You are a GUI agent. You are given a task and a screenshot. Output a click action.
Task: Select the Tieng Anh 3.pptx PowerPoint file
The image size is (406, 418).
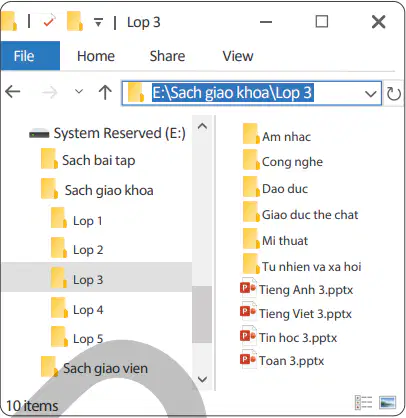pyautogui.click(x=296, y=289)
